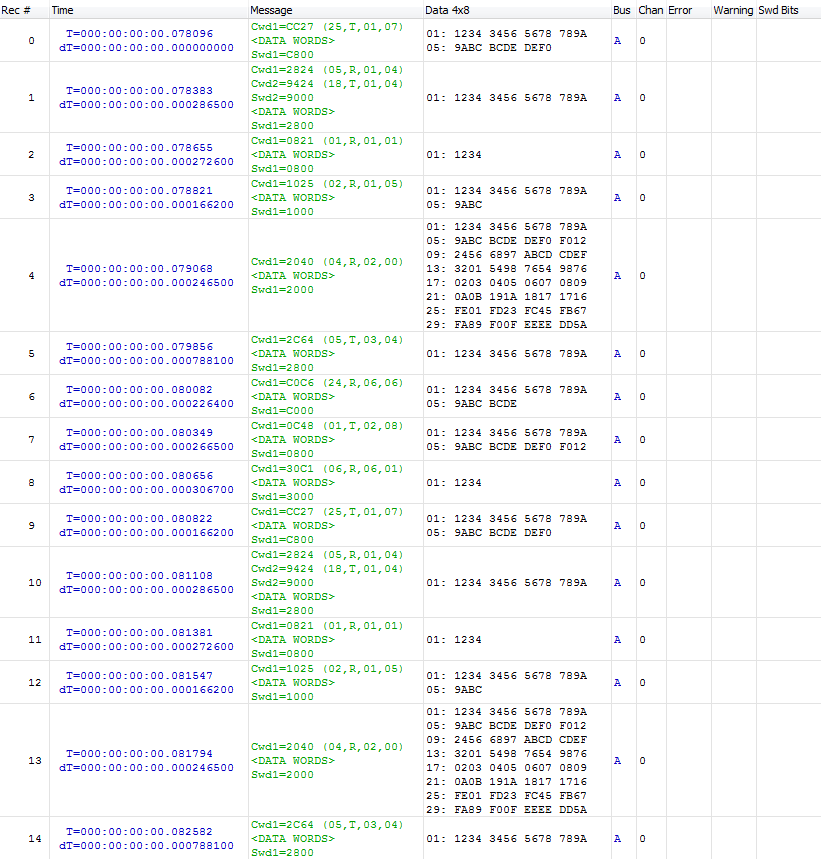The height and width of the screenshot is (859, 821).
Task: Click timestamp T=000:00:00:00.078655
Action: click(139, 147)
